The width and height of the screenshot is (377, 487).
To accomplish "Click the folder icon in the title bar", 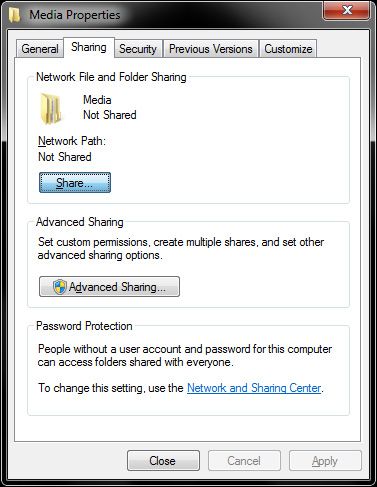I will coord(15,15).
